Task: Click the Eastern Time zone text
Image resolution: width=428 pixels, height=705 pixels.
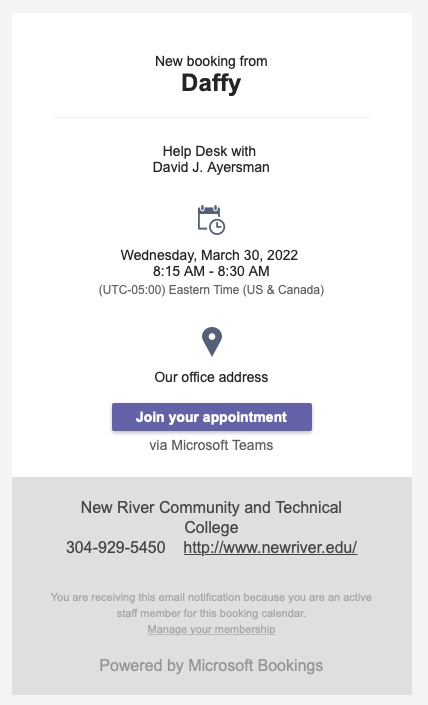Action: click(211, 290)
